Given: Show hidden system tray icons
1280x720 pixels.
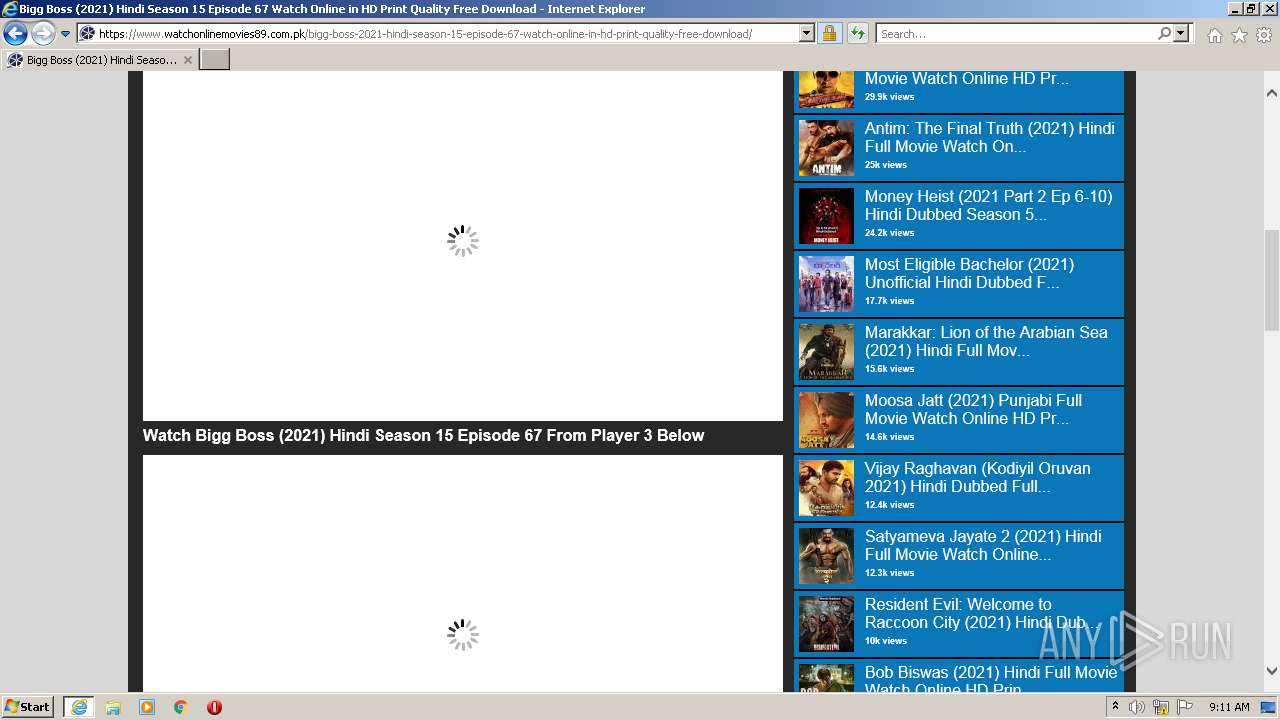Looking at the screenshot, I should click(1115, 707).
